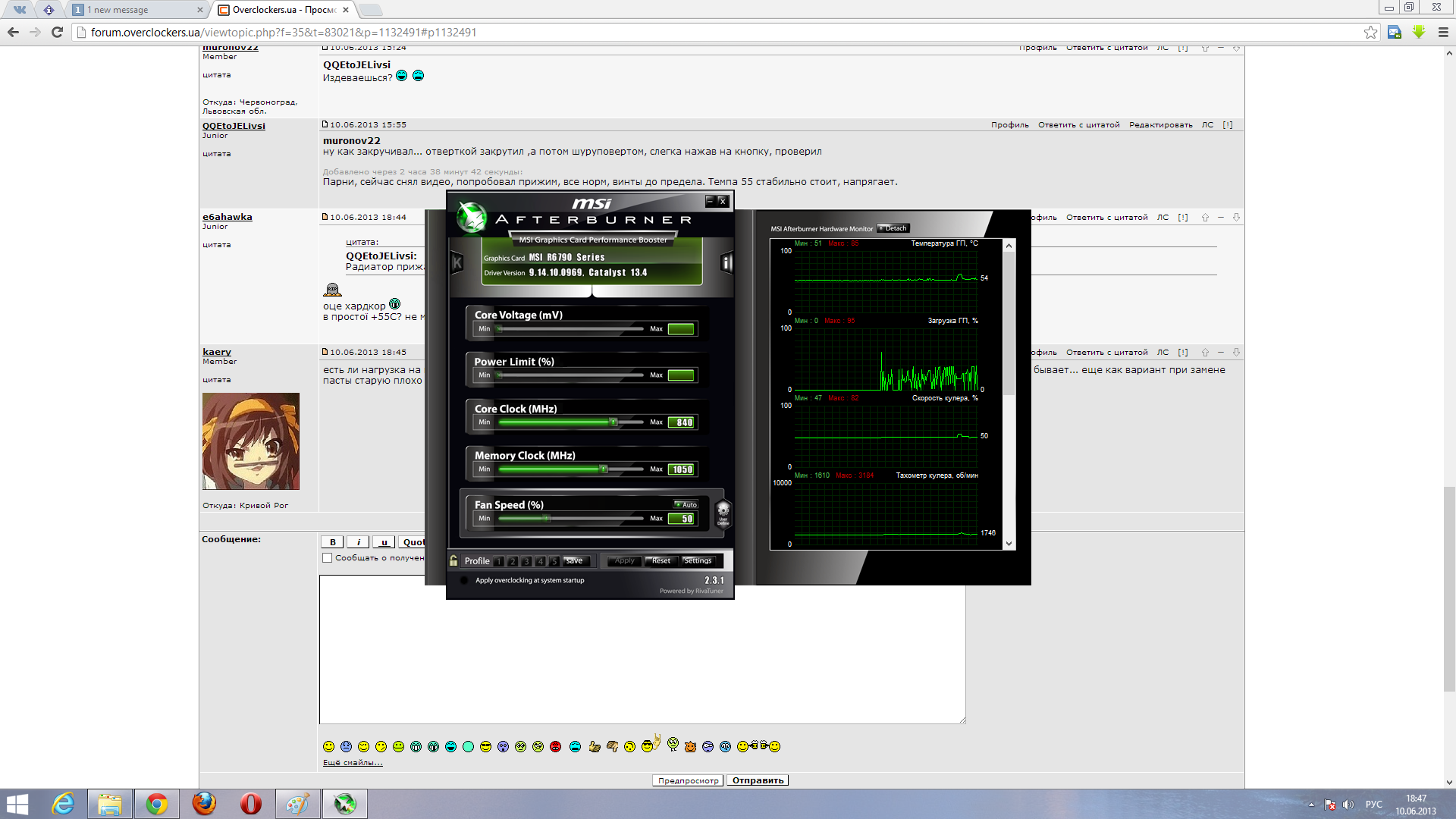Insert the orange devil smiley
Screen dimensions: 1456x819
point(690,747)
